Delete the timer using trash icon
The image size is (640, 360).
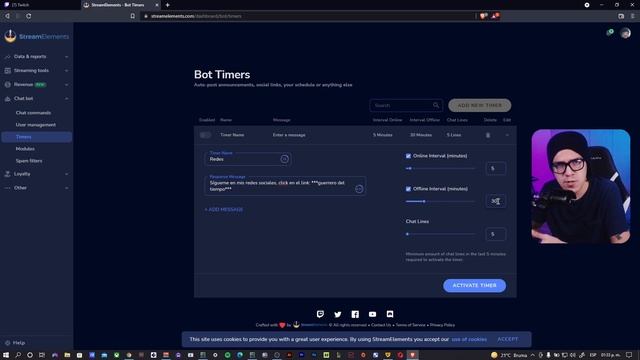tap(488, 135)
